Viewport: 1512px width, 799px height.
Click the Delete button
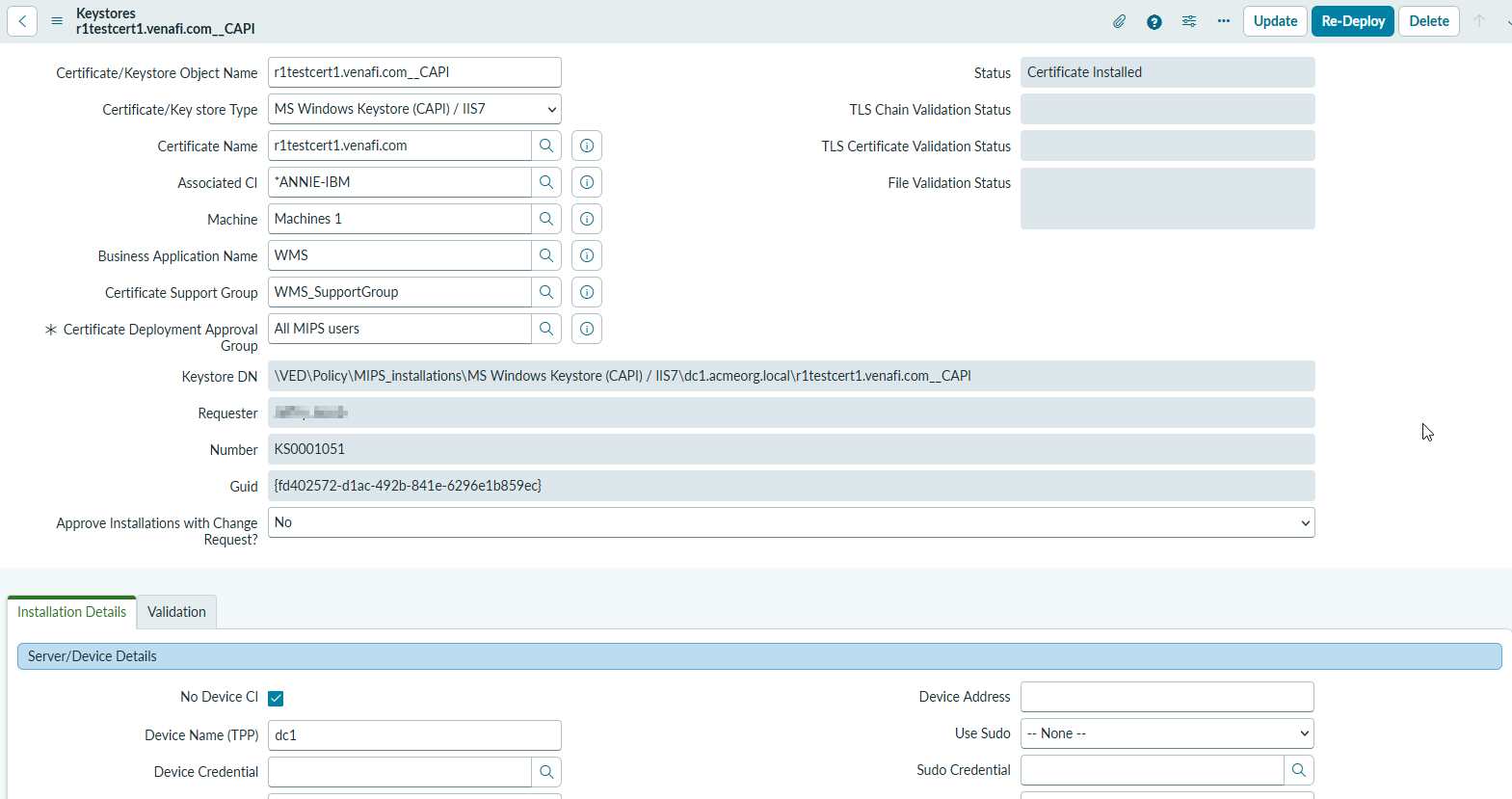[x=1429, y=21]
